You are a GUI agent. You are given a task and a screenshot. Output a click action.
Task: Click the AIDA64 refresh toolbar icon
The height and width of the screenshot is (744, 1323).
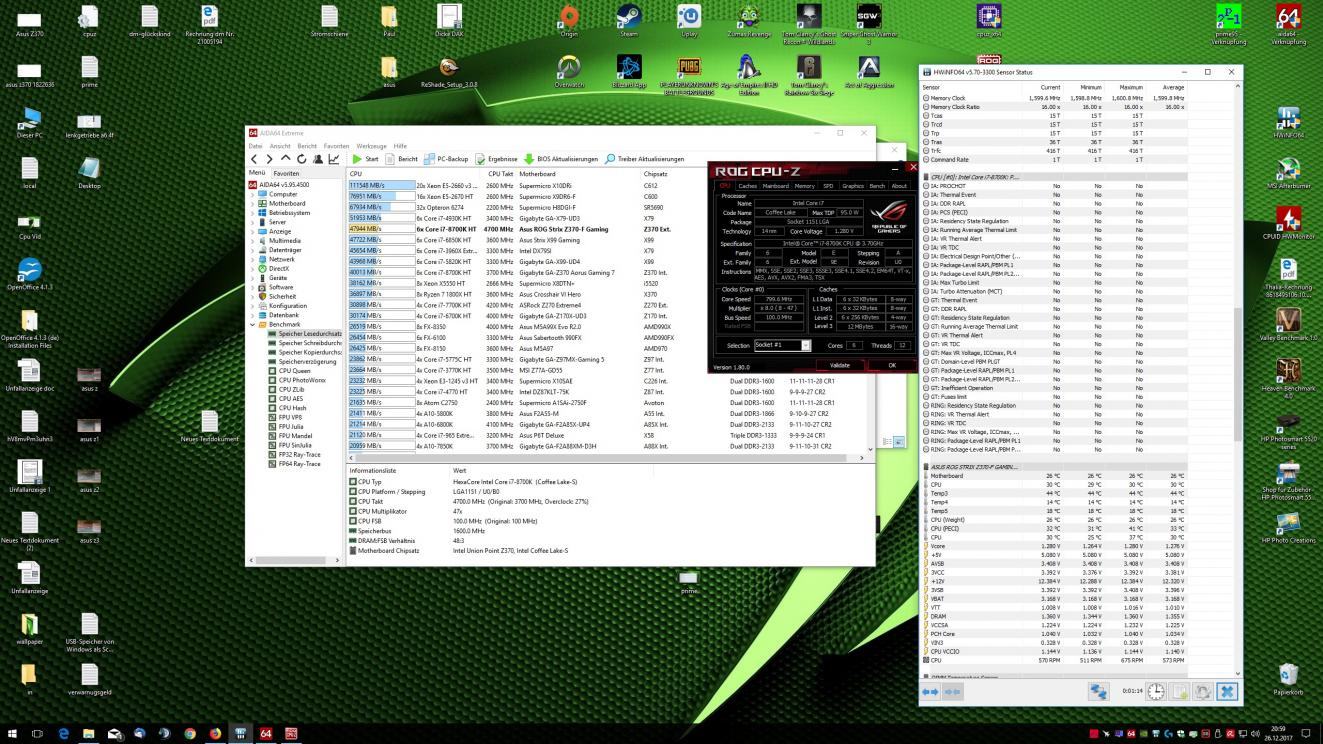[x=303, y=159]
